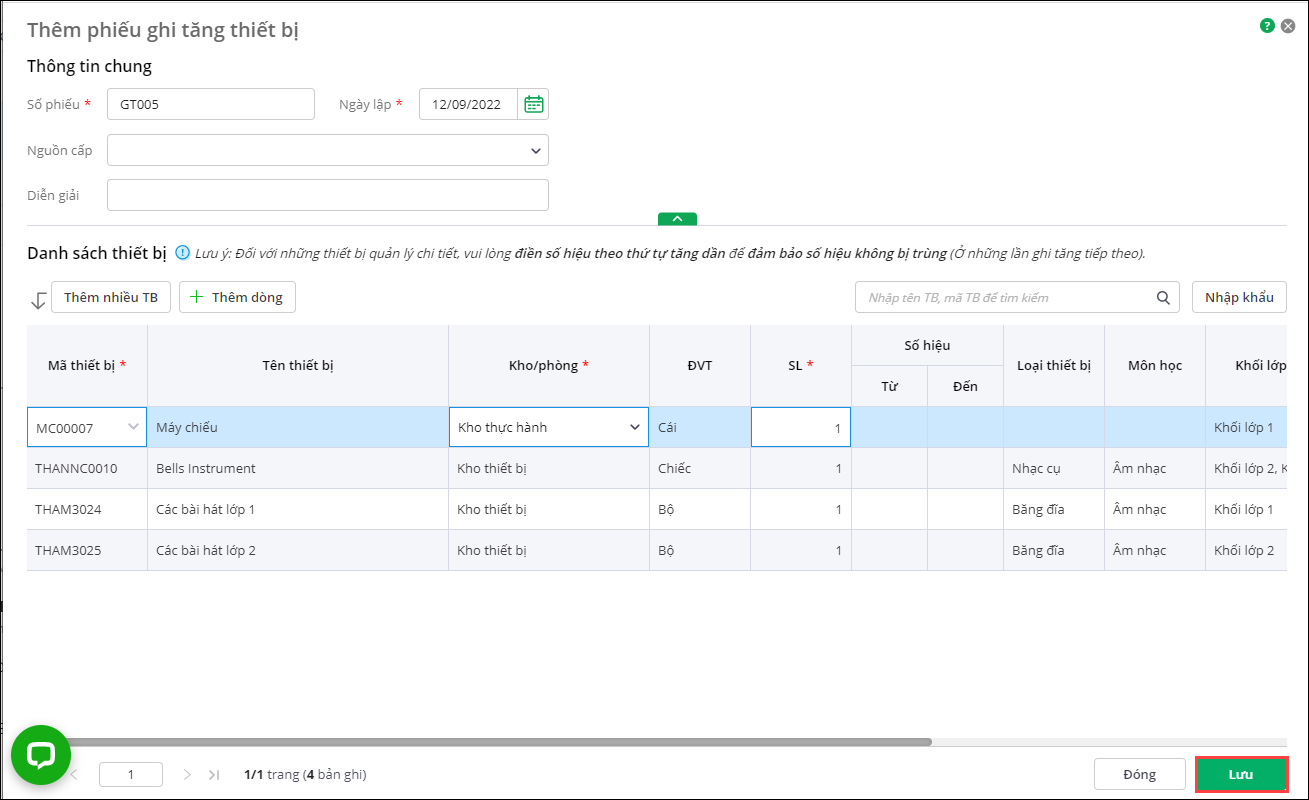Open the date picker calendar icon

pyautogui.click(x=534, y=104)
